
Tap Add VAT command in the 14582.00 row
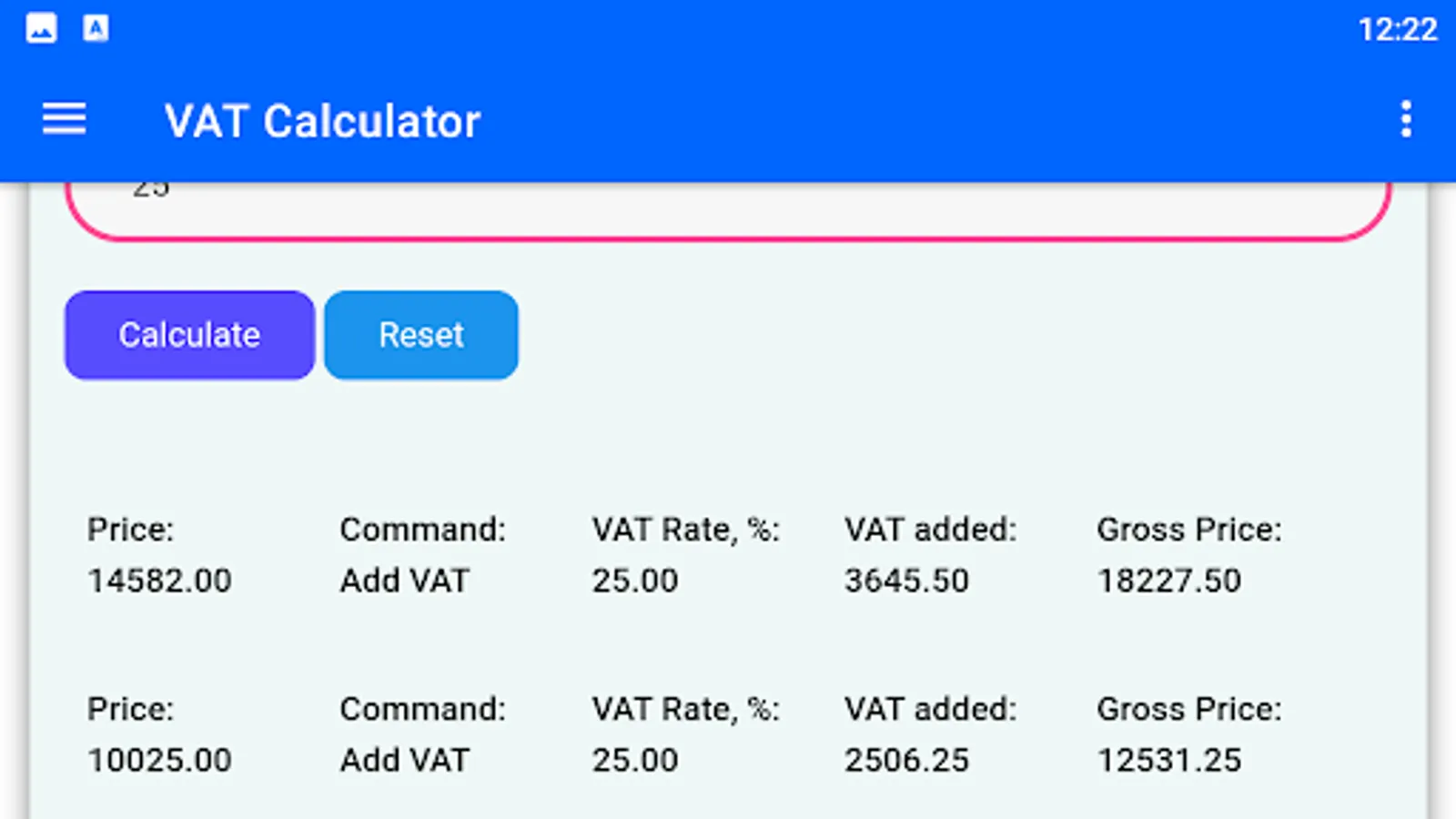tap(404, 581)
